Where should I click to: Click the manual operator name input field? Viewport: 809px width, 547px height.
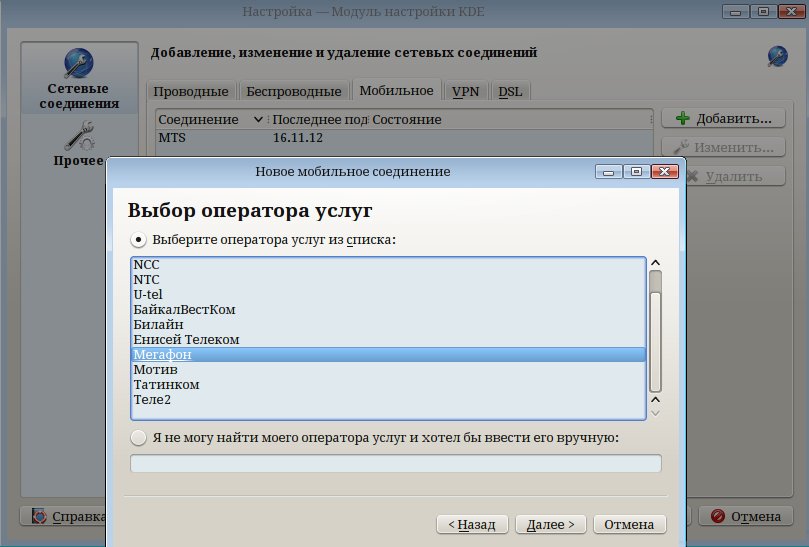pyautogui.click(x=396, y=463)
